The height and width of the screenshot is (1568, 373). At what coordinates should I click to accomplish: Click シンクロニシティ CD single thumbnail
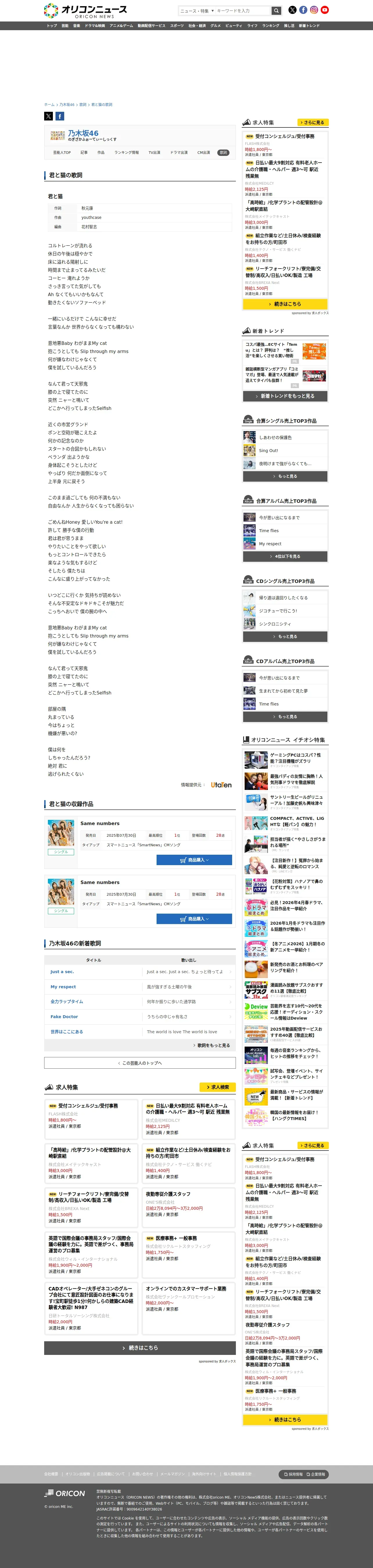tap(249, 624)
